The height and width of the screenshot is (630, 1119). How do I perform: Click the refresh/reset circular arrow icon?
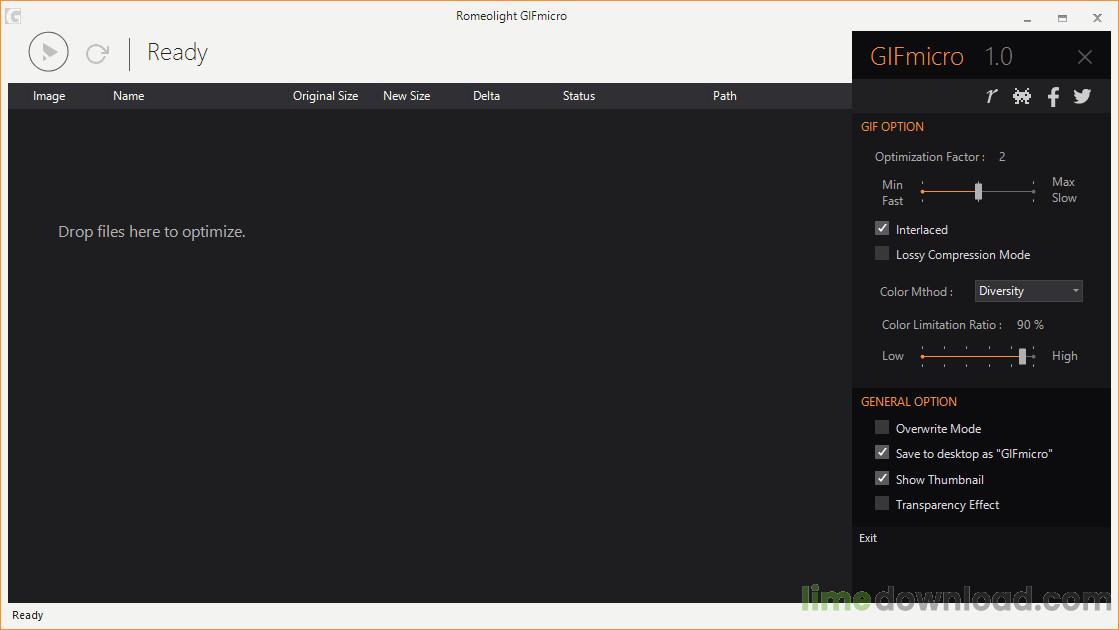tap(97, 53)
